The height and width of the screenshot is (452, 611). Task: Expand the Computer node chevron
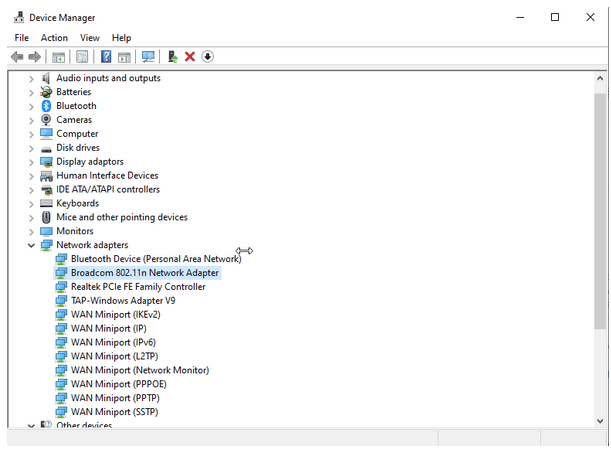pyautogui.click(x=31, y=134)
